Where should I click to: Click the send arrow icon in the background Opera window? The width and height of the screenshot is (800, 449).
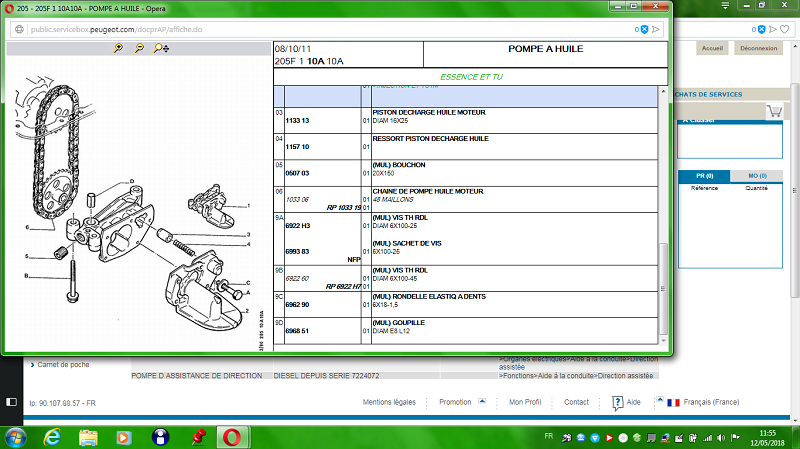tap(773, 30)
